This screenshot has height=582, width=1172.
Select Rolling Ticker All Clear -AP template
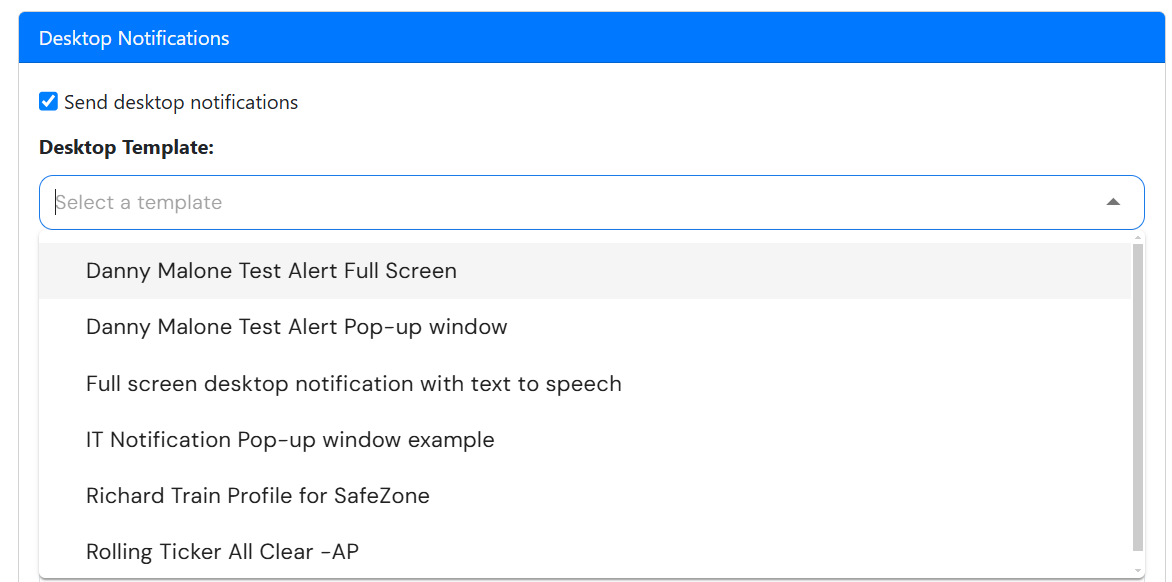click(585, 552)
